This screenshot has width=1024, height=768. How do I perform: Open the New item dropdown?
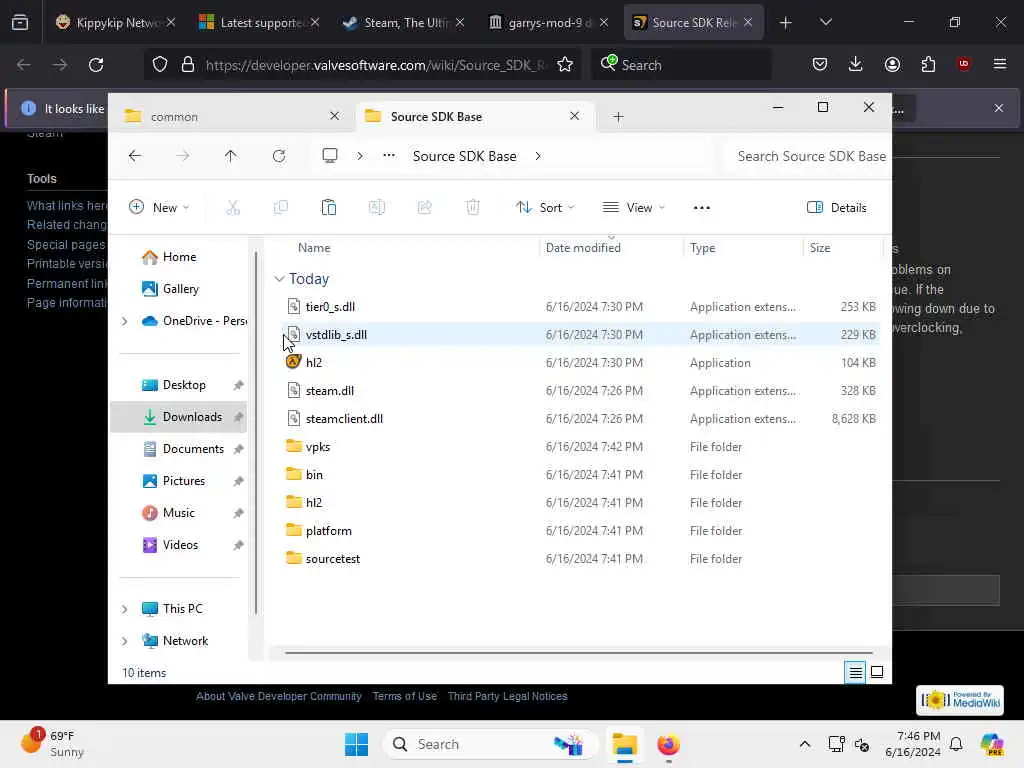[159, 208]
